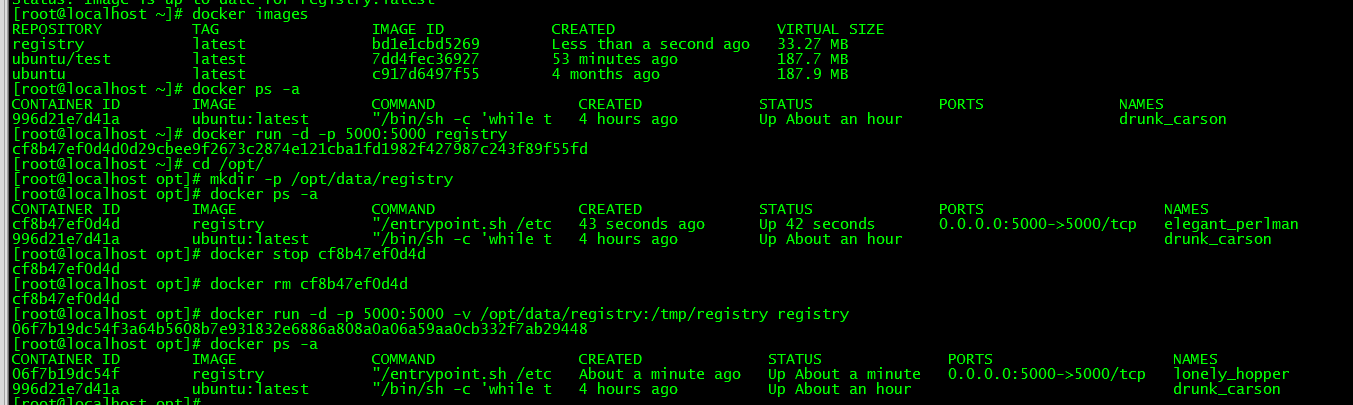Select port mapping in the lonely_hopper row
Image resolution: width=1353 pixels, height=405 pixels.
[1047, 374]
